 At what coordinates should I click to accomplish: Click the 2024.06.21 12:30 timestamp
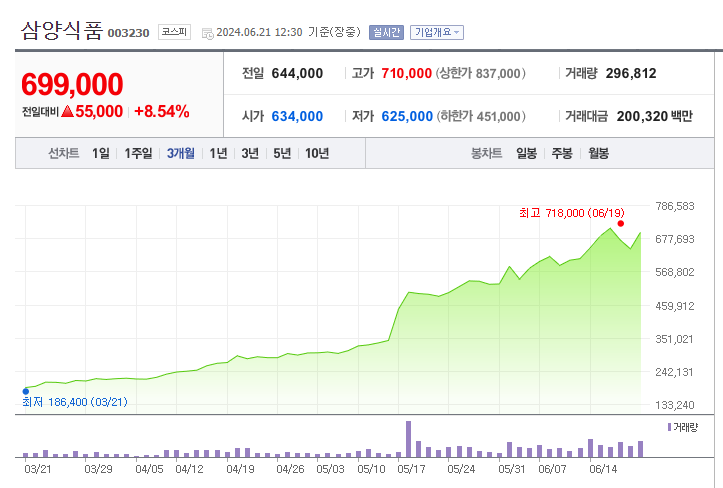(259, 32)
